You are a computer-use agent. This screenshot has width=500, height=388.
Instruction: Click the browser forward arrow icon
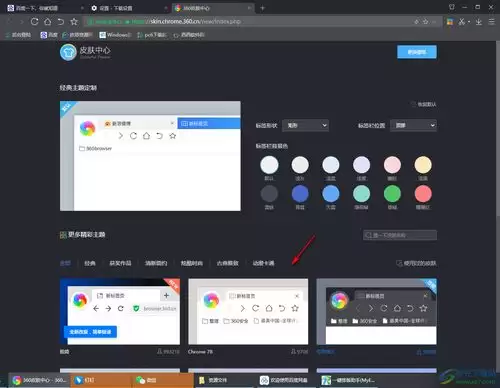click(22, 22)
